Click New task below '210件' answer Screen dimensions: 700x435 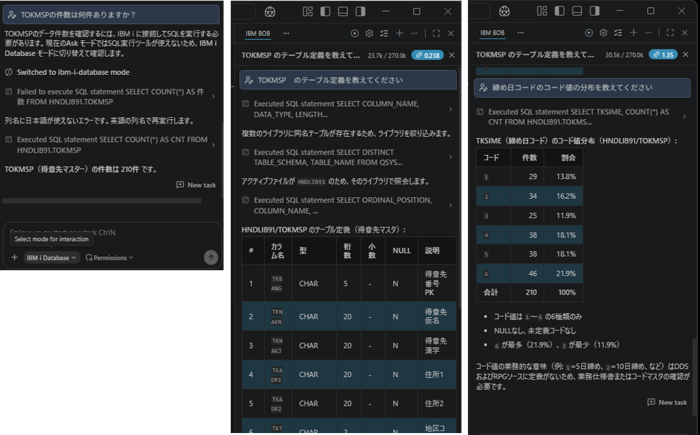[196, 185]
